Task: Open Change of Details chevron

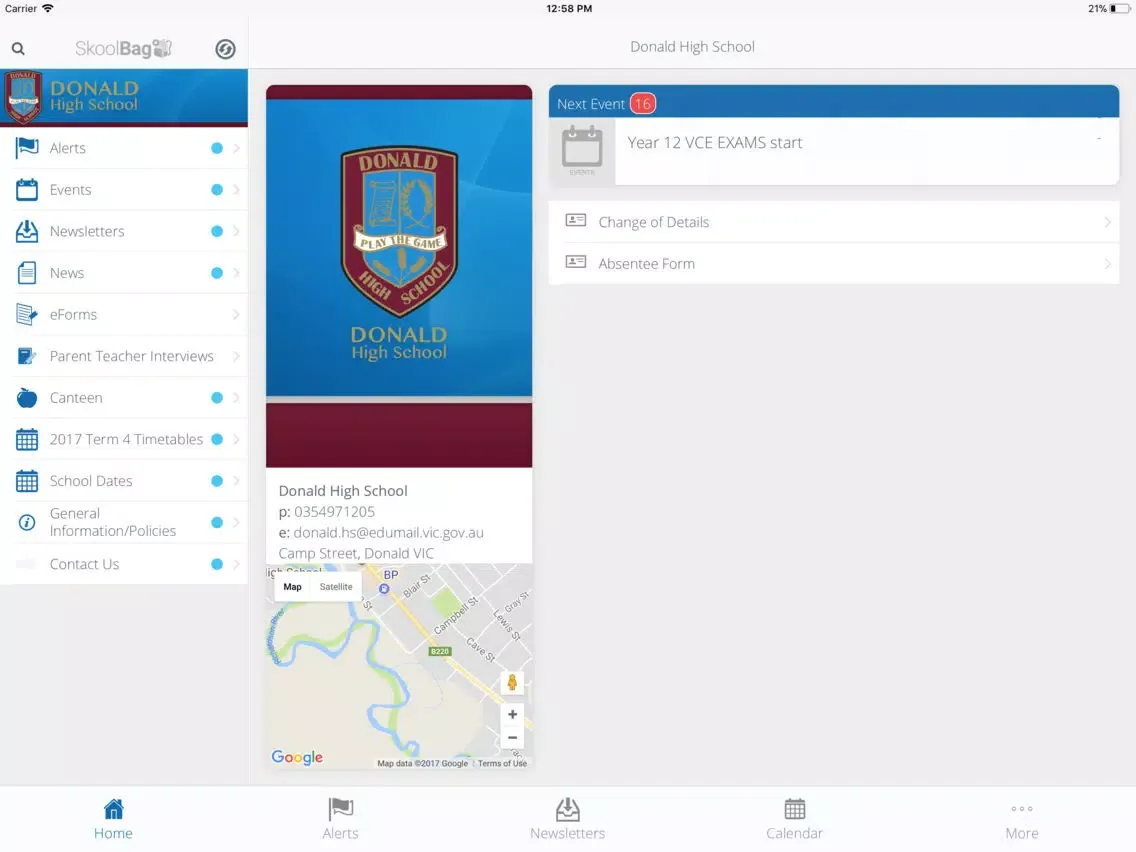Action: coord(1107,222)
